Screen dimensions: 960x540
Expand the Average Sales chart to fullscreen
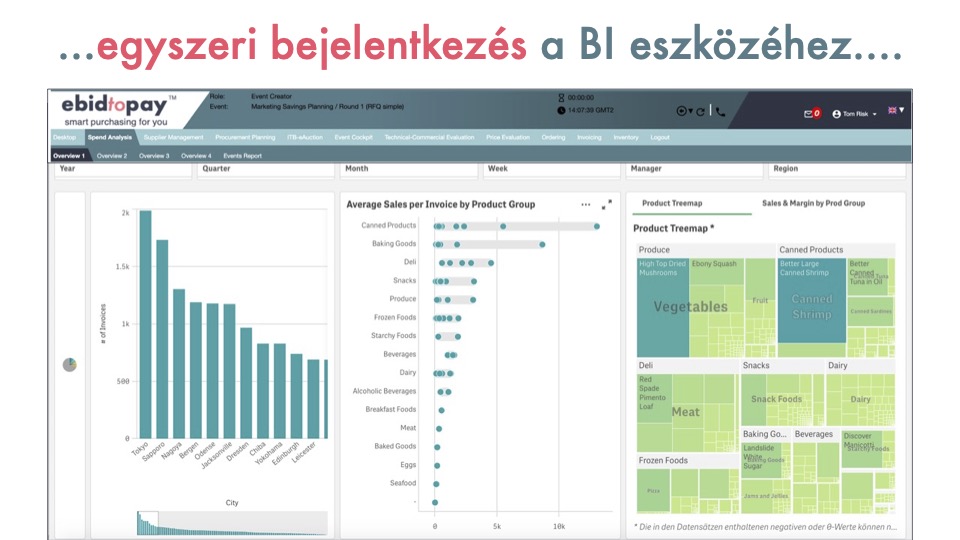[x=607, y=204]
